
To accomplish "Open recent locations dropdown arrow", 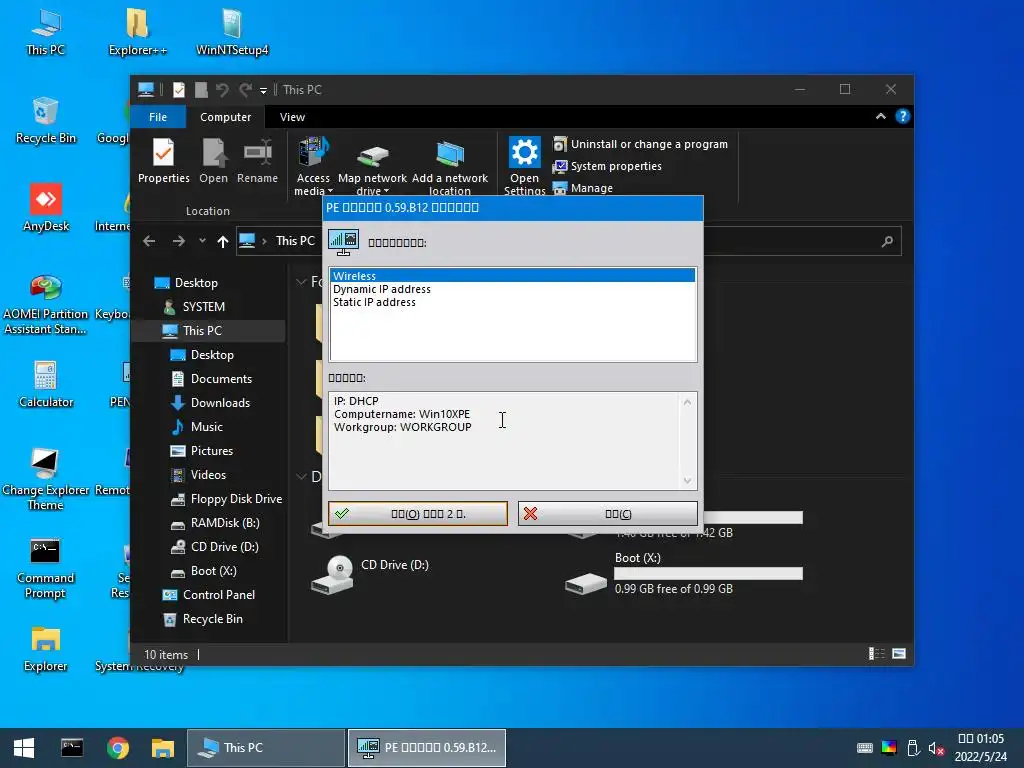I will click(202, 241).
